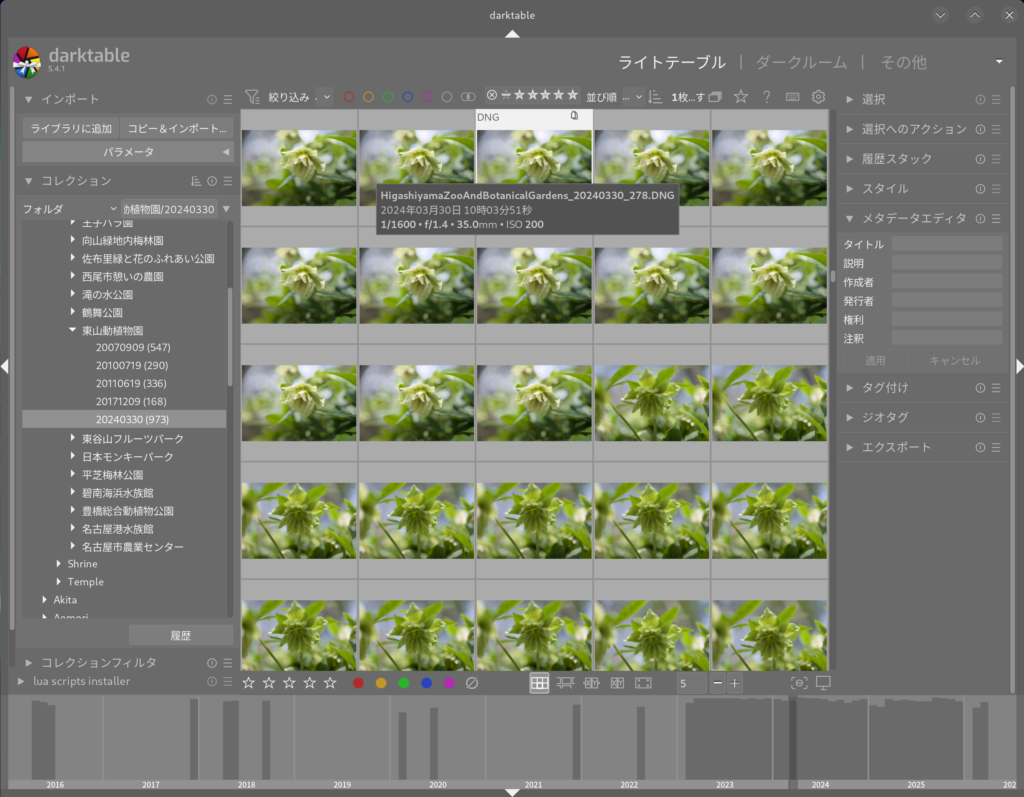Select filemanager grid layout icon
This screenshot has width=1024, height=797.
539,683
